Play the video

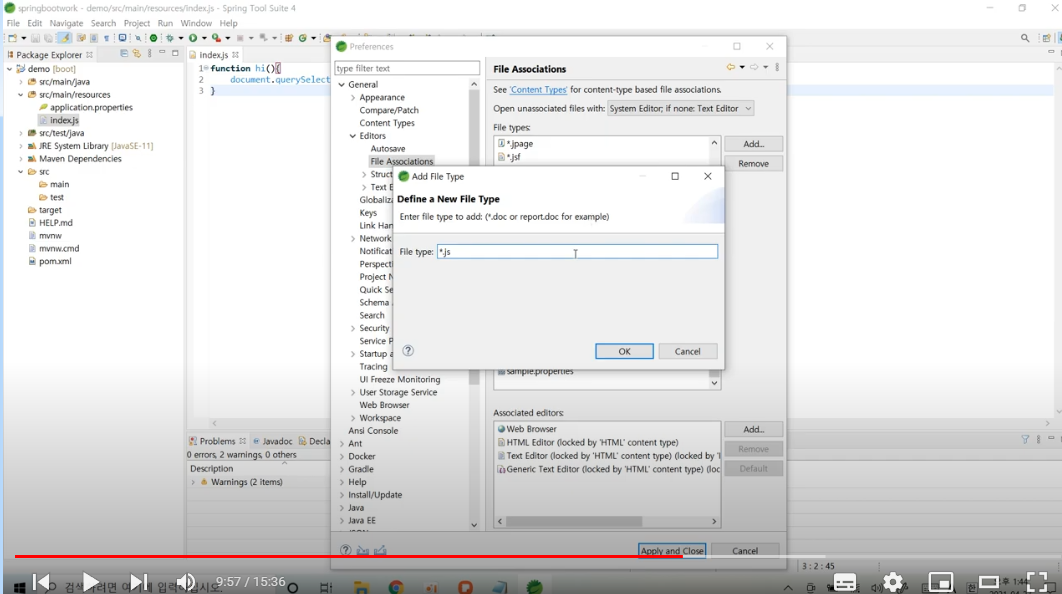click(90, 582)
